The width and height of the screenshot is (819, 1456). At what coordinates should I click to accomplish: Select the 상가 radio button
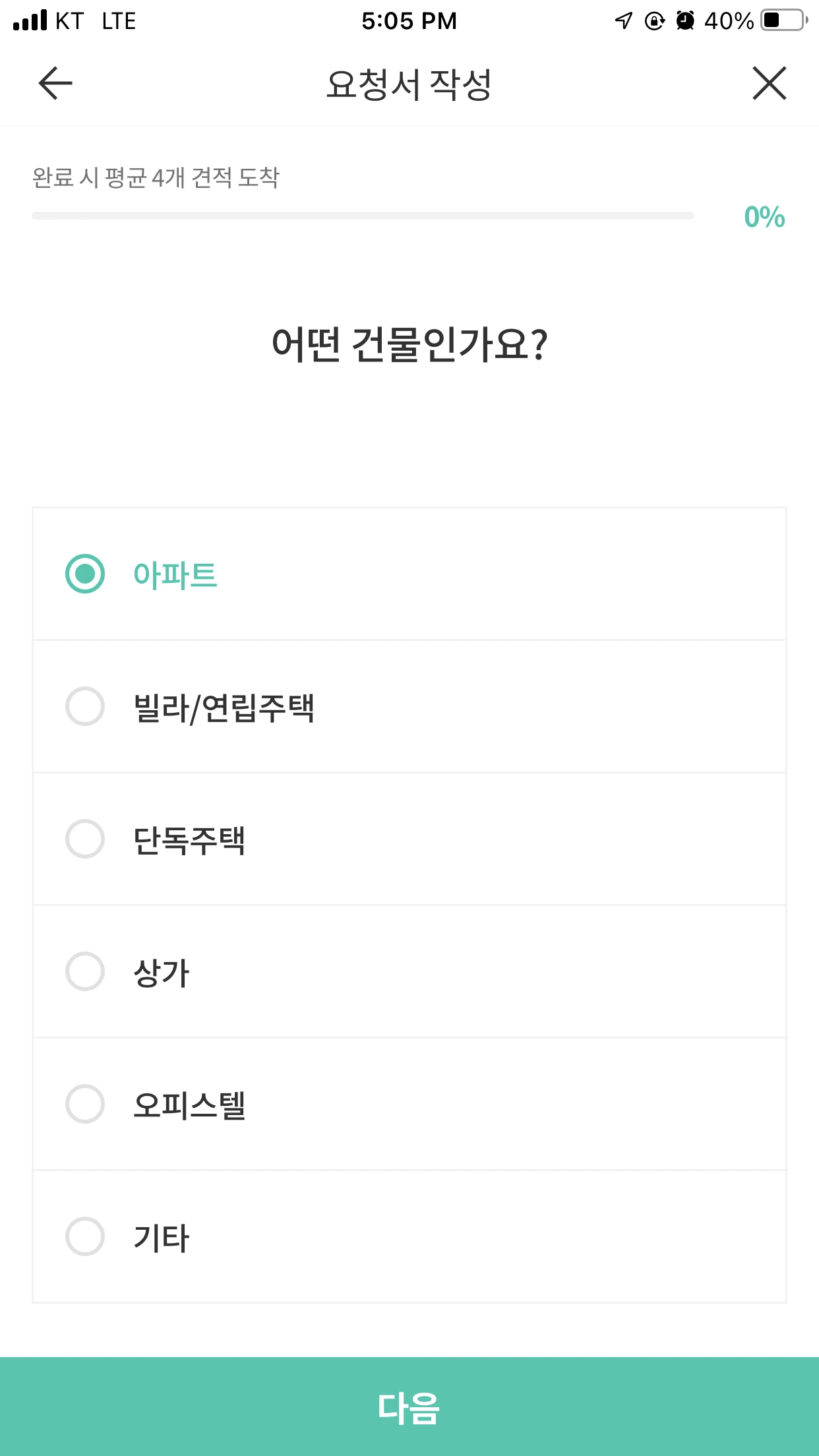tap(85, 971)
